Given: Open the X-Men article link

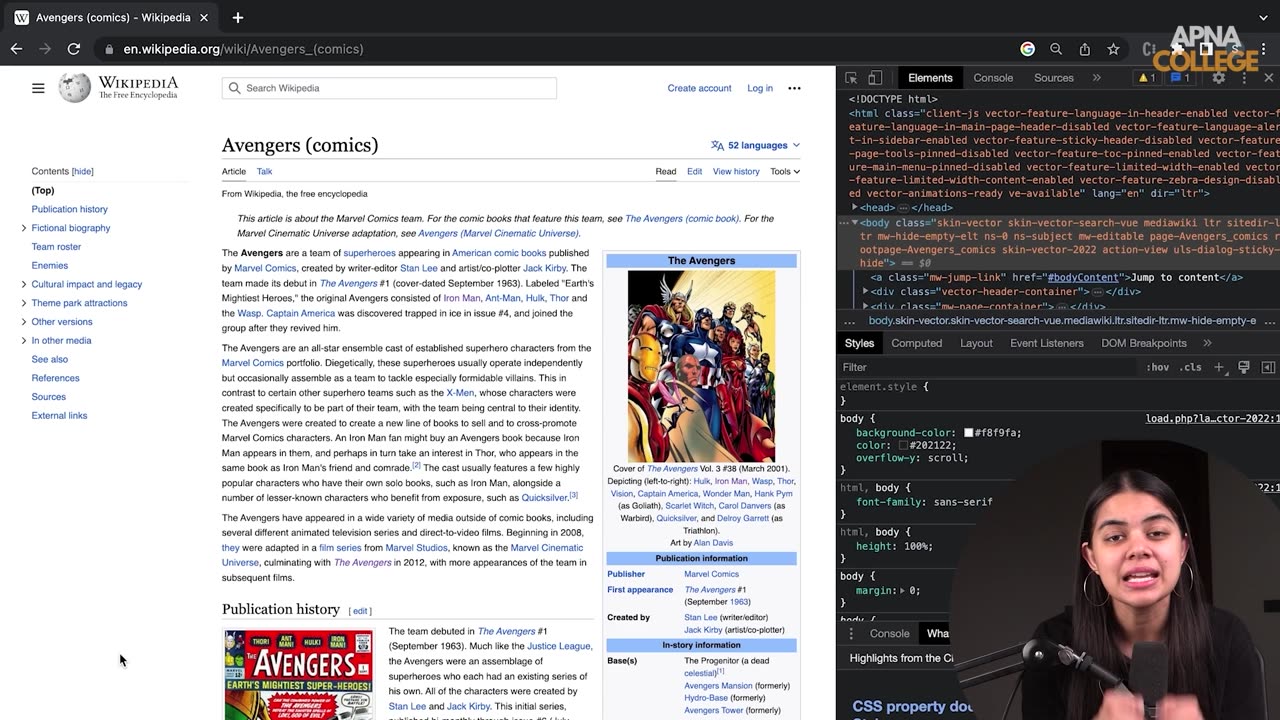Looking at the screenshot, I should 460,393.
